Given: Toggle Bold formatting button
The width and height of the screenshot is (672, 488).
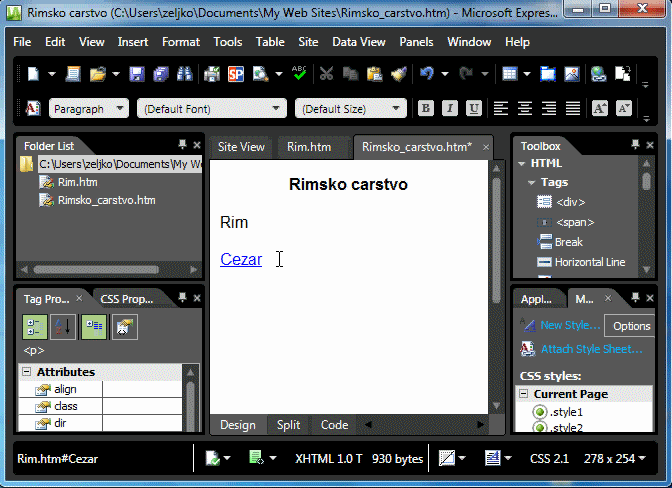Looking at the screenshot, I should (425, 108).
